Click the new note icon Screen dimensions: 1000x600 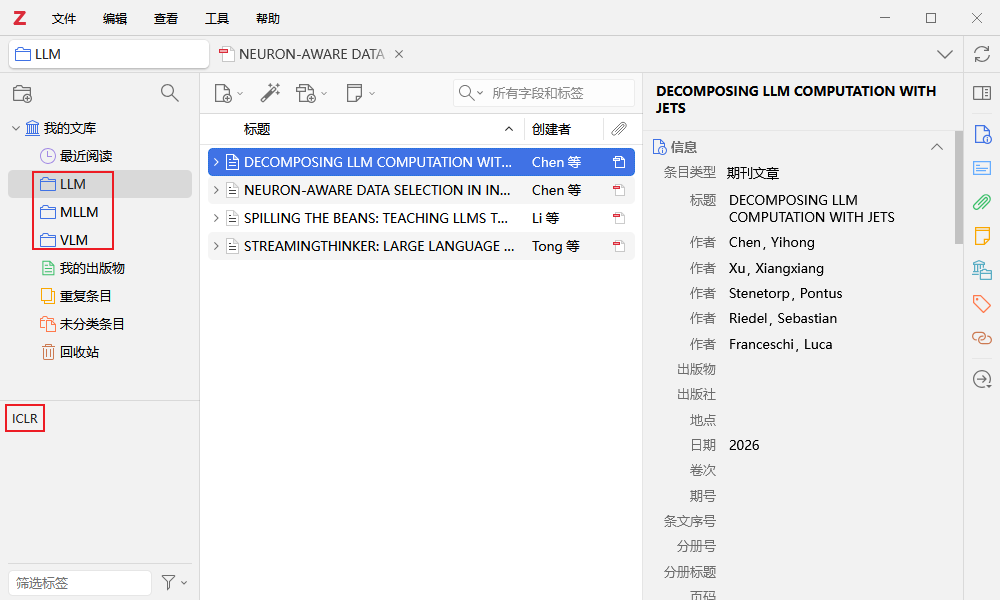355,93
